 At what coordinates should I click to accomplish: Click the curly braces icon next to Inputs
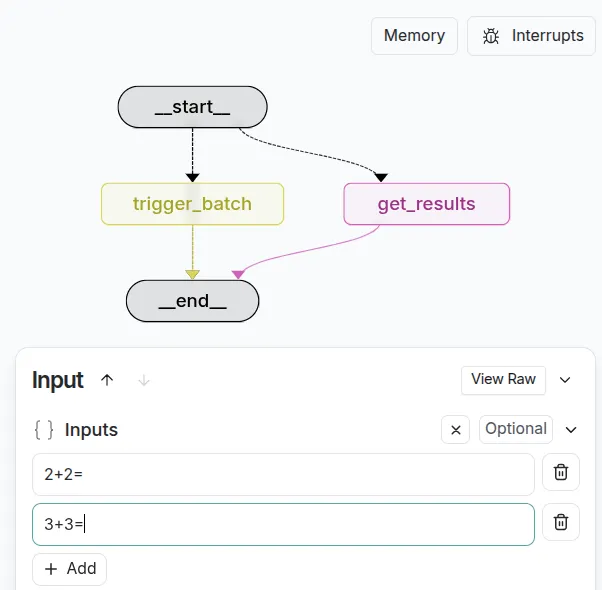click(x=44, y=430)
